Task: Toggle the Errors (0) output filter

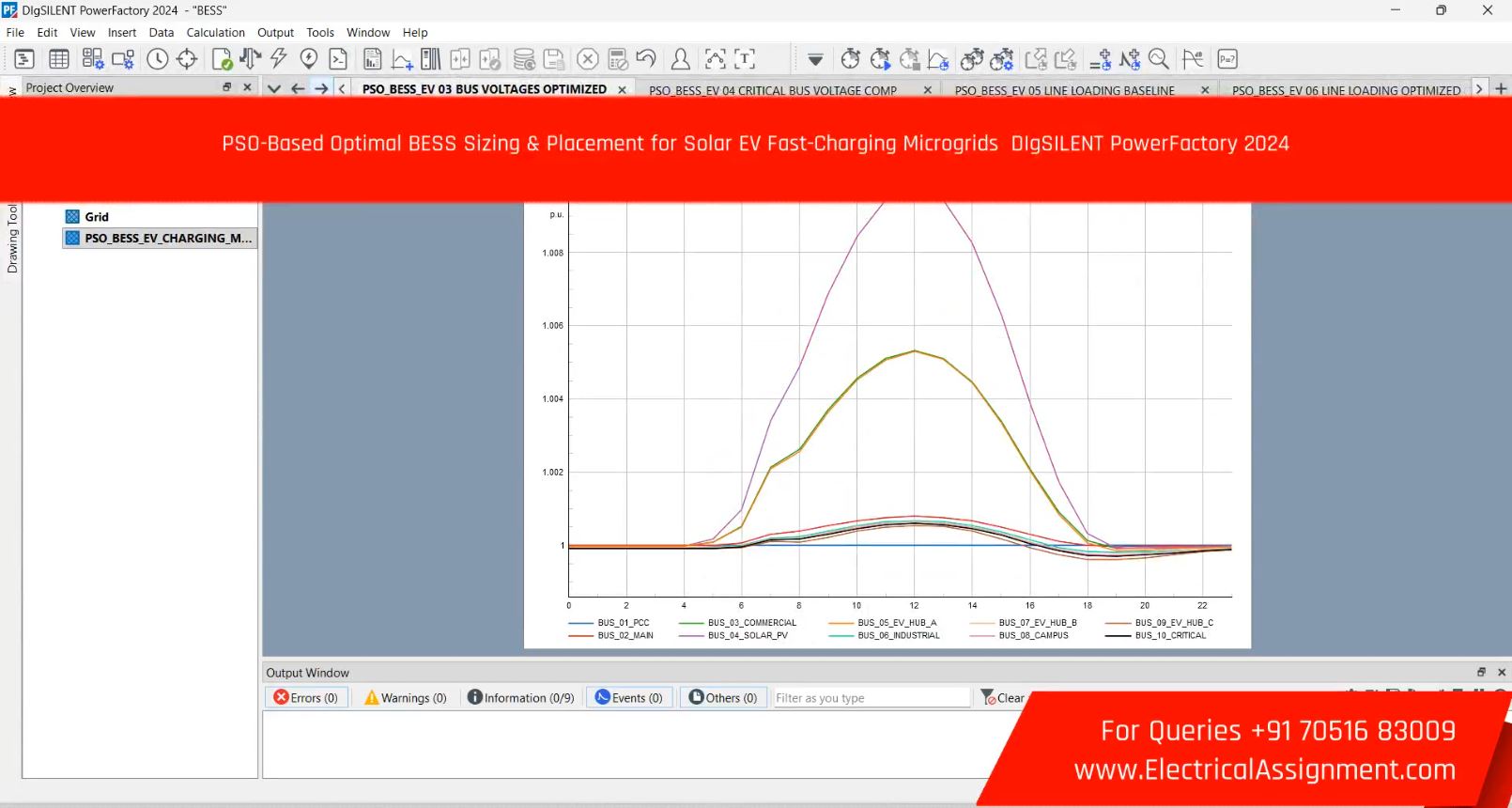Action: click(306, 697)
